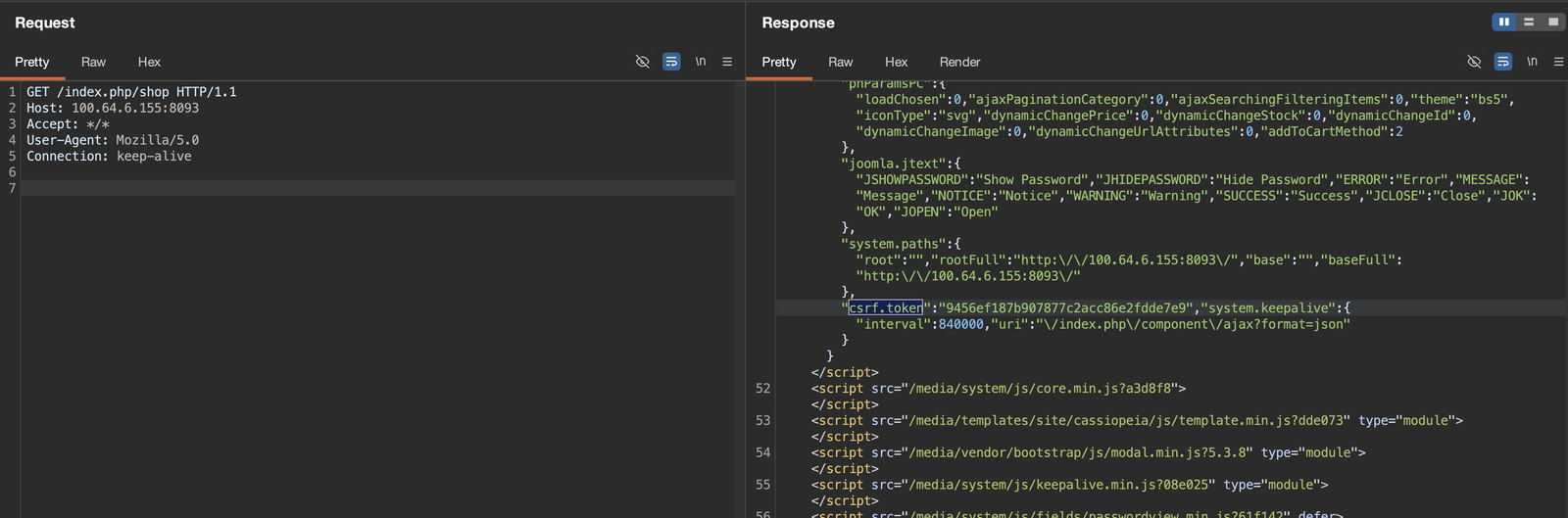Switch to the Response Hex tab

tap(896, 62)
